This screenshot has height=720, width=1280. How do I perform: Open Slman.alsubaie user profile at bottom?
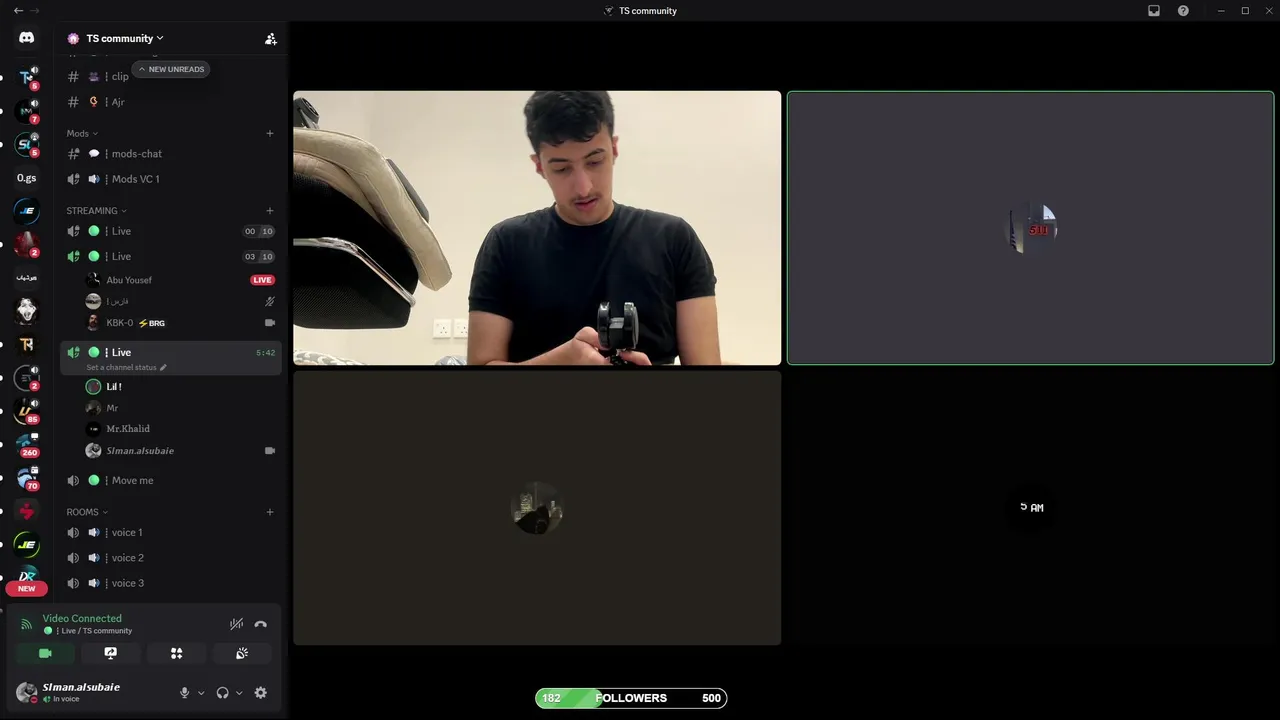click(x=70, y=692)
